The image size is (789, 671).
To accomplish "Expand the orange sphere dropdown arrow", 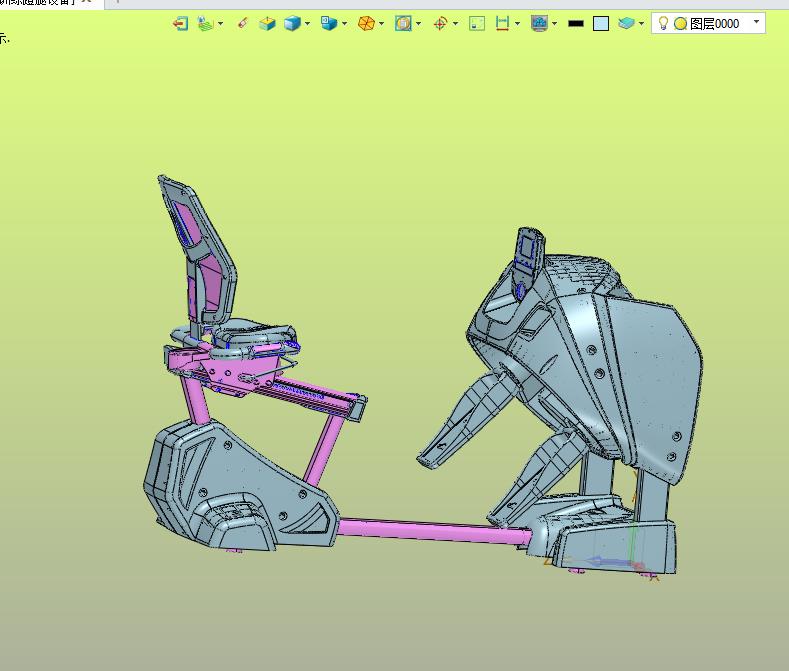I will tap(381, 24).
